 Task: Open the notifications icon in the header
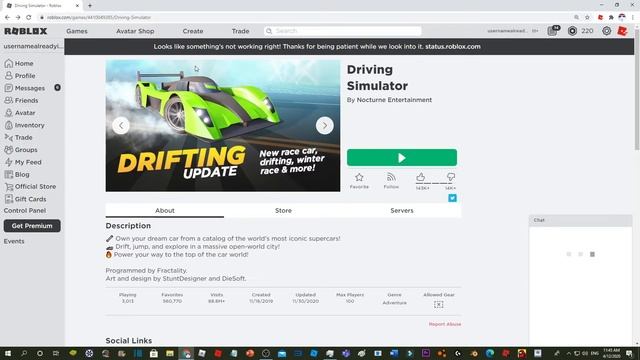[x=553, y=31]
